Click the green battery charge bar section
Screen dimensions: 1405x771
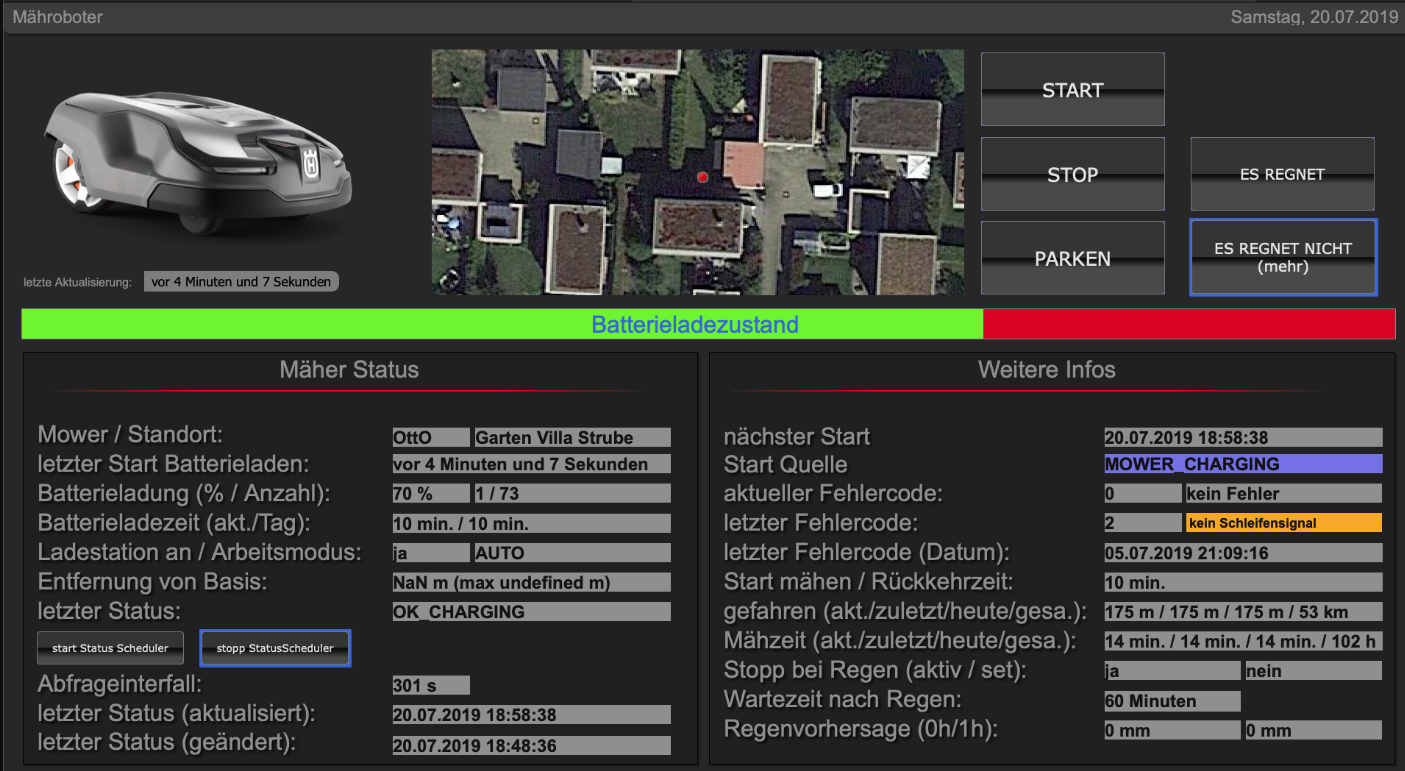pos(500,324)
